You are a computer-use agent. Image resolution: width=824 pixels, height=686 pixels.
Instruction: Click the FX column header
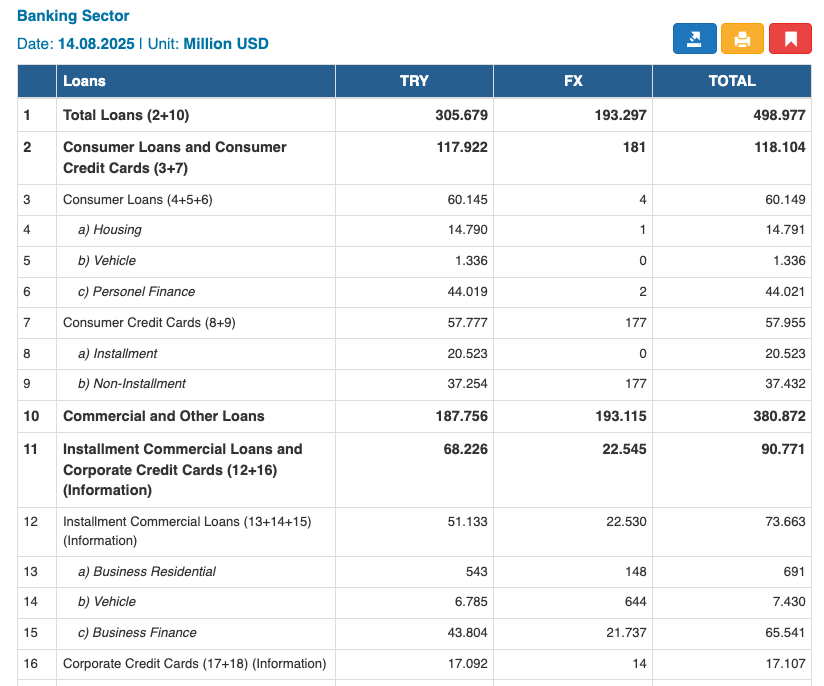(573, 81)
